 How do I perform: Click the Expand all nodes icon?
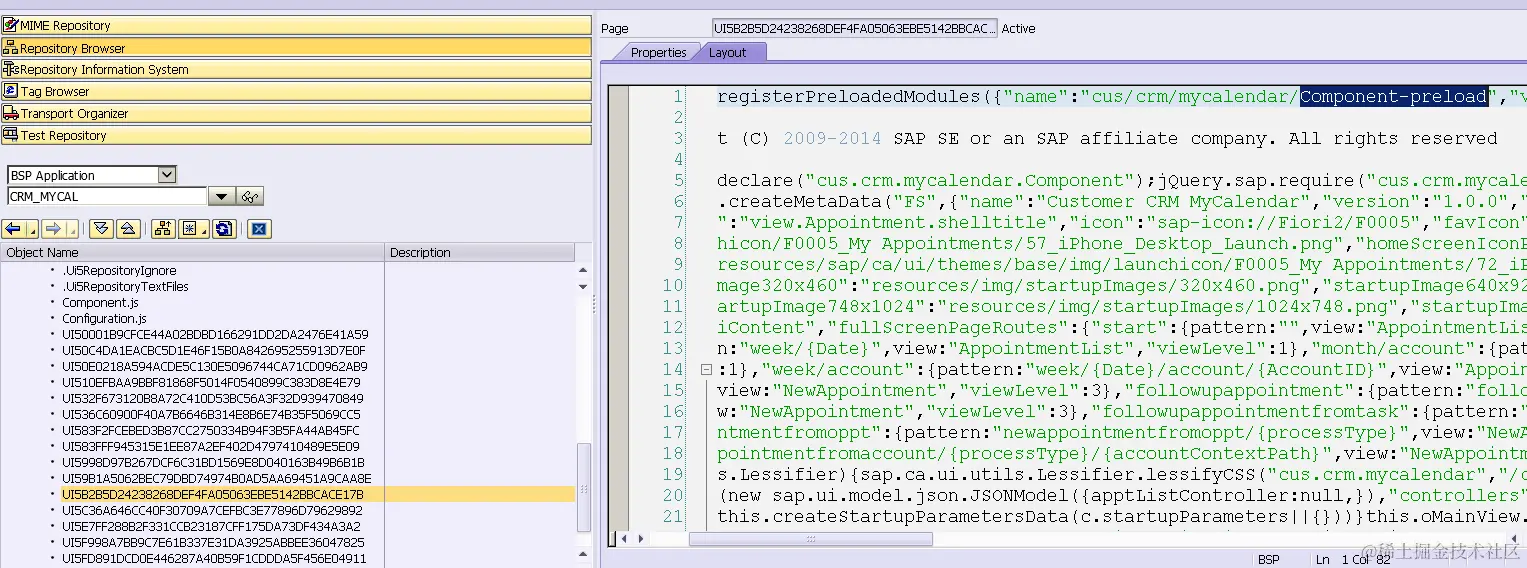click(x=101, y=229)
